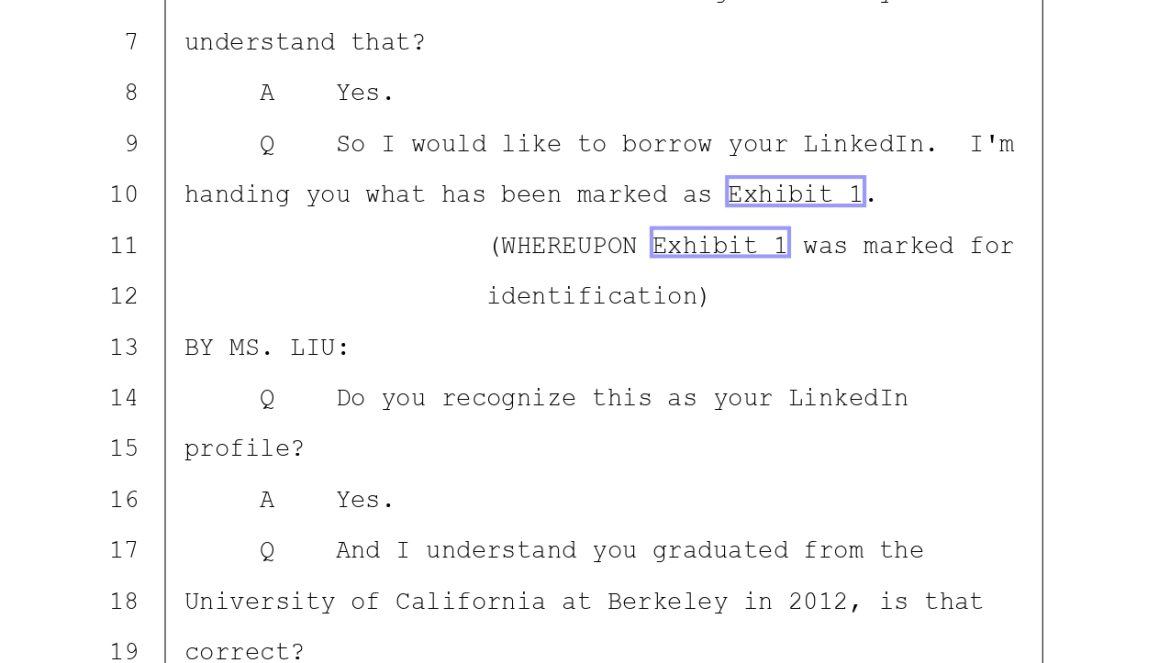Click line number 13 in the margin
Image resolution: width=1170 pixels, height=663 pixels.
click(124, 347)
